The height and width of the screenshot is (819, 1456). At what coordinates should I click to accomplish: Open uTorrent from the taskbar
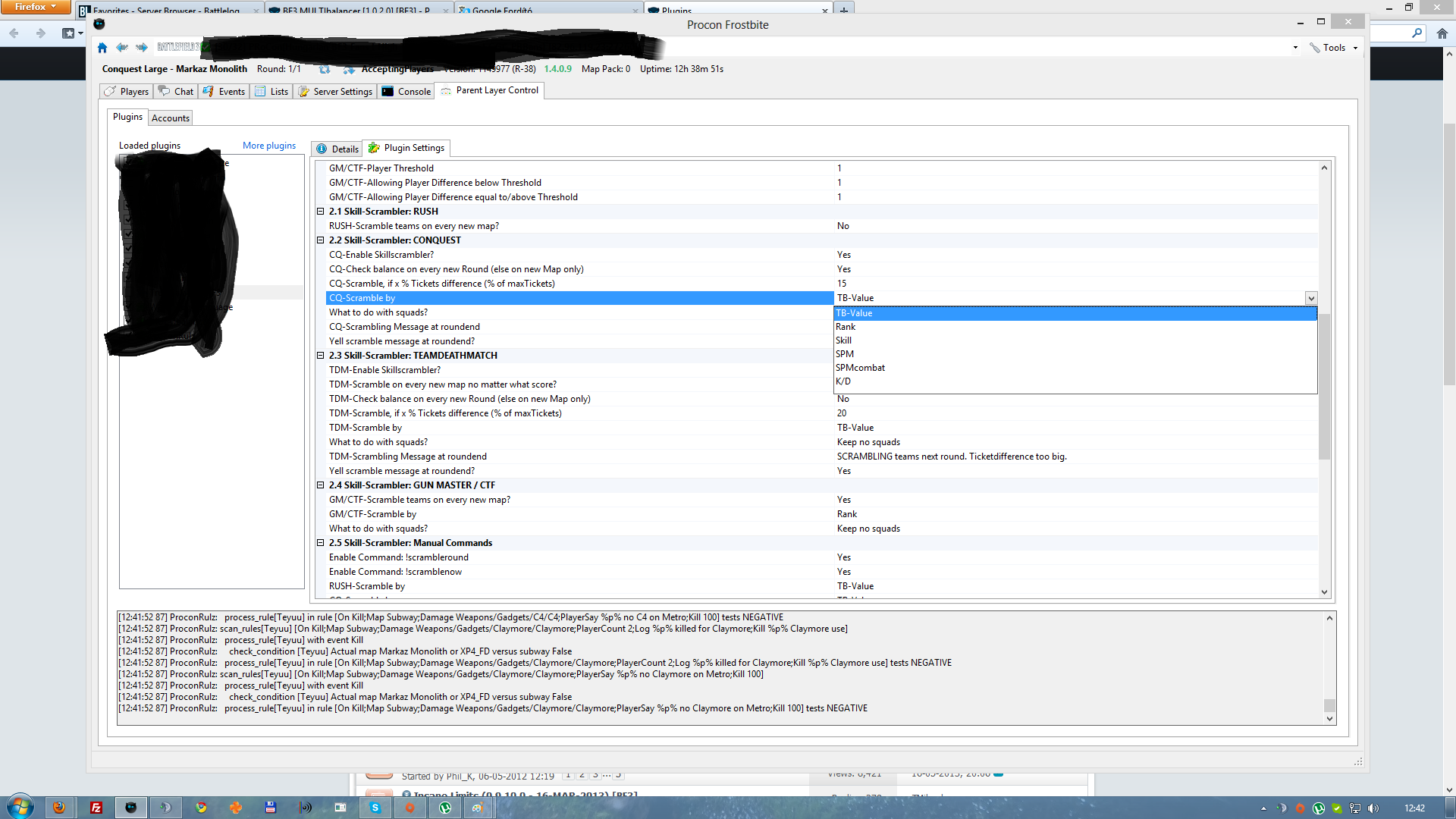tap(445, 808)
